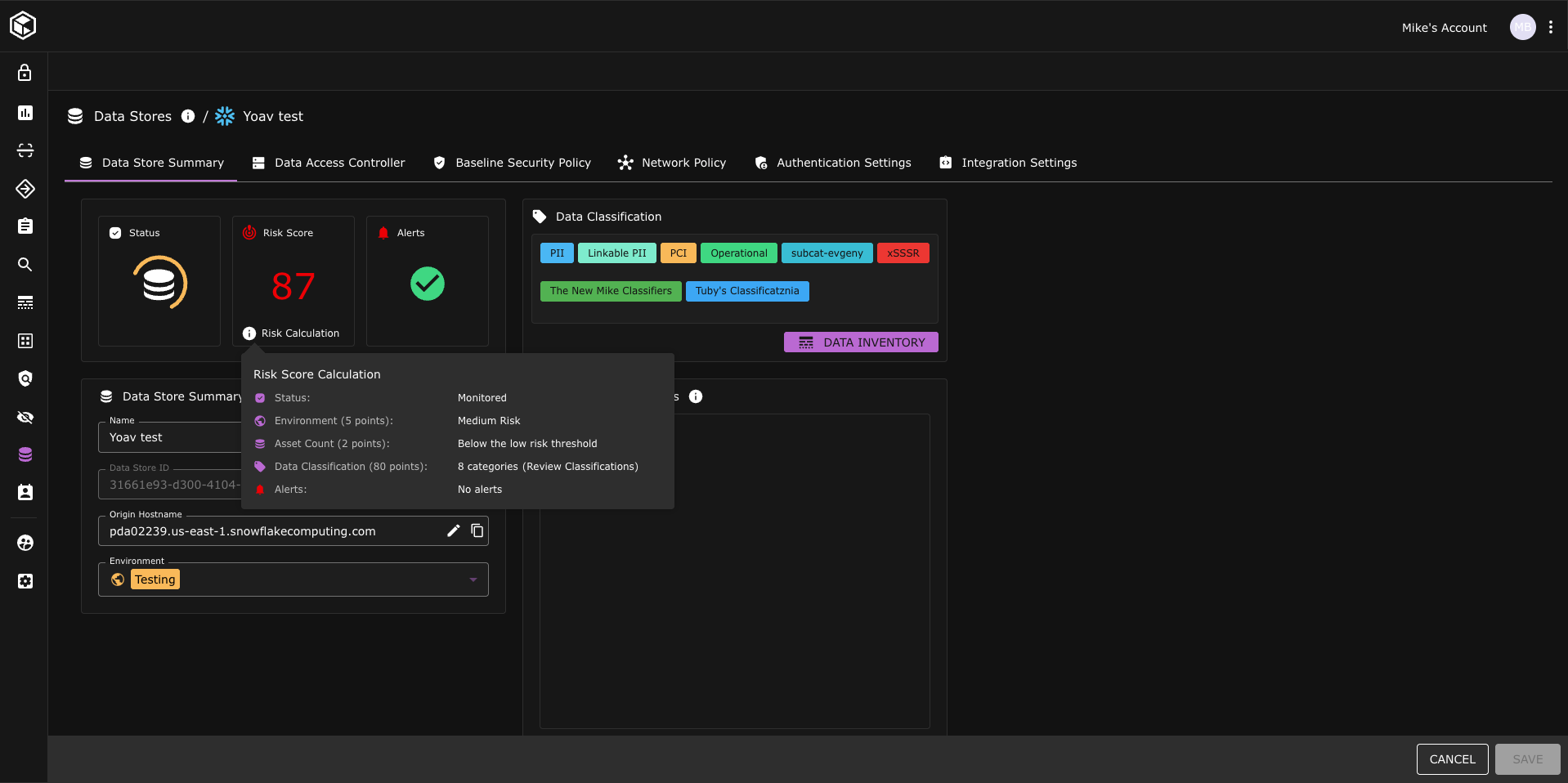Click the green Alerts checkmark status
The width and height of the screenshot is (1568, 783).
pyautogui.click(x=427, y=284)
